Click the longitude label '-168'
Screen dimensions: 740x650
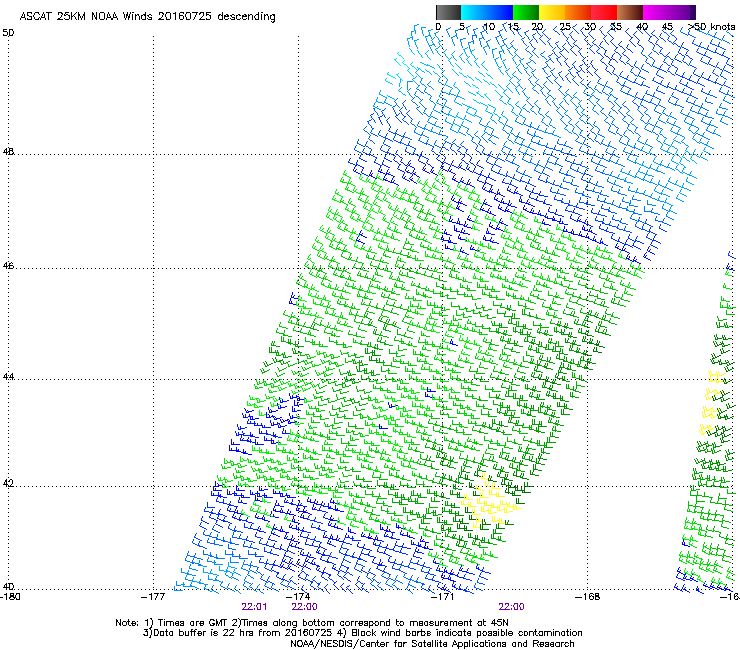[588, 597]
